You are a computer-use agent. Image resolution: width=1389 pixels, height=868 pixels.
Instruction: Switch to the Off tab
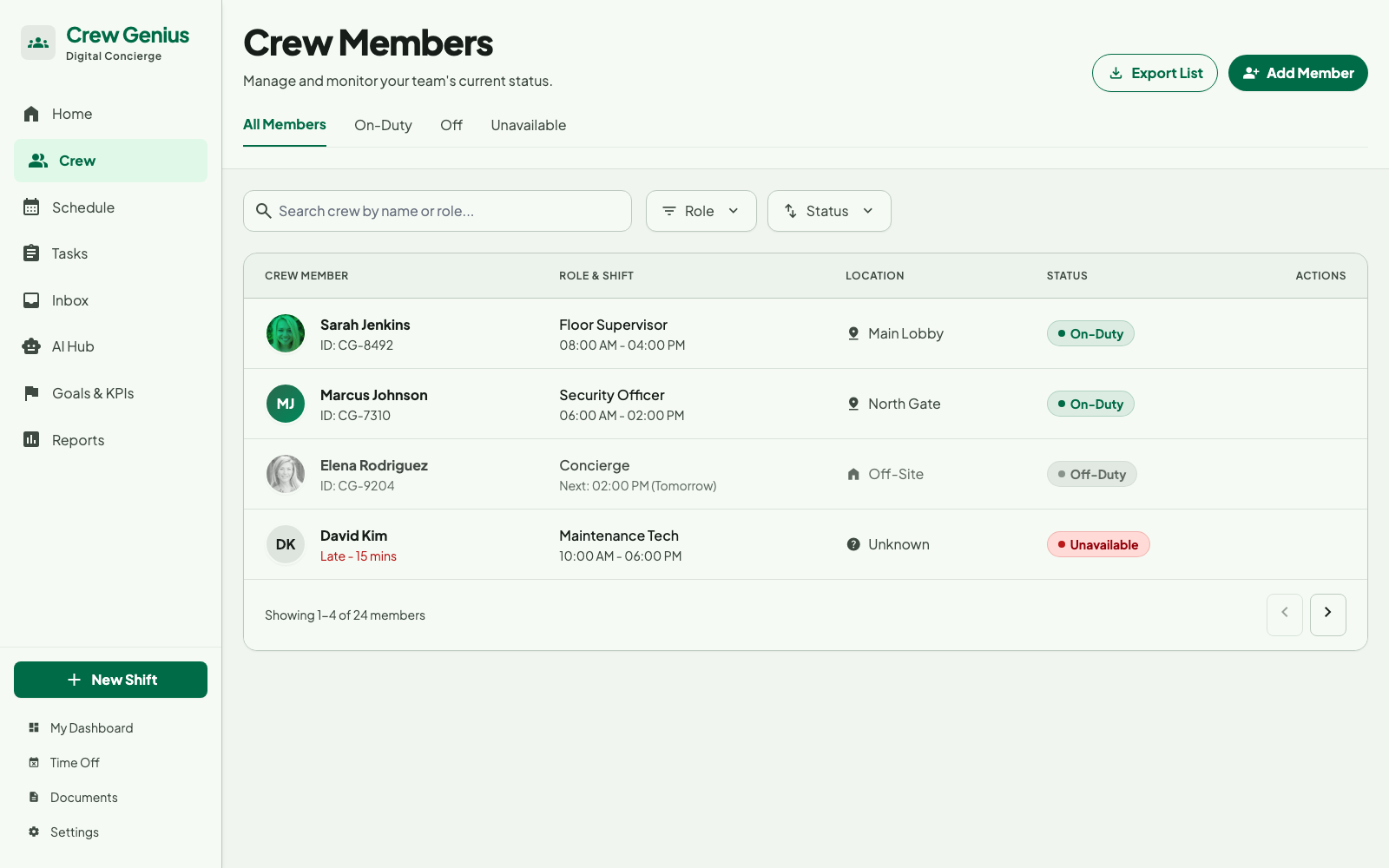coord(451,125)
